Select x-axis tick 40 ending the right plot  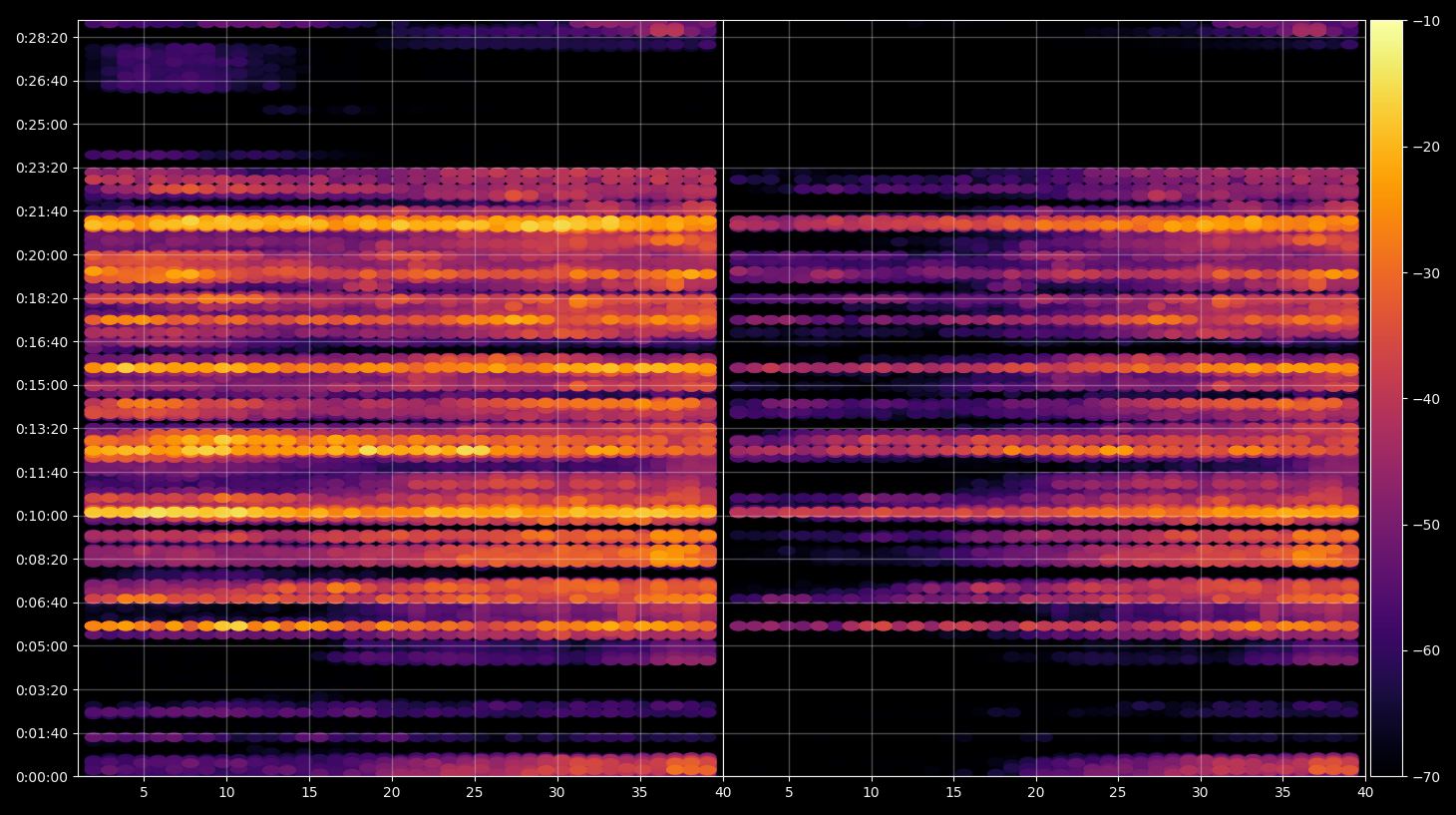click(1365, 793)
